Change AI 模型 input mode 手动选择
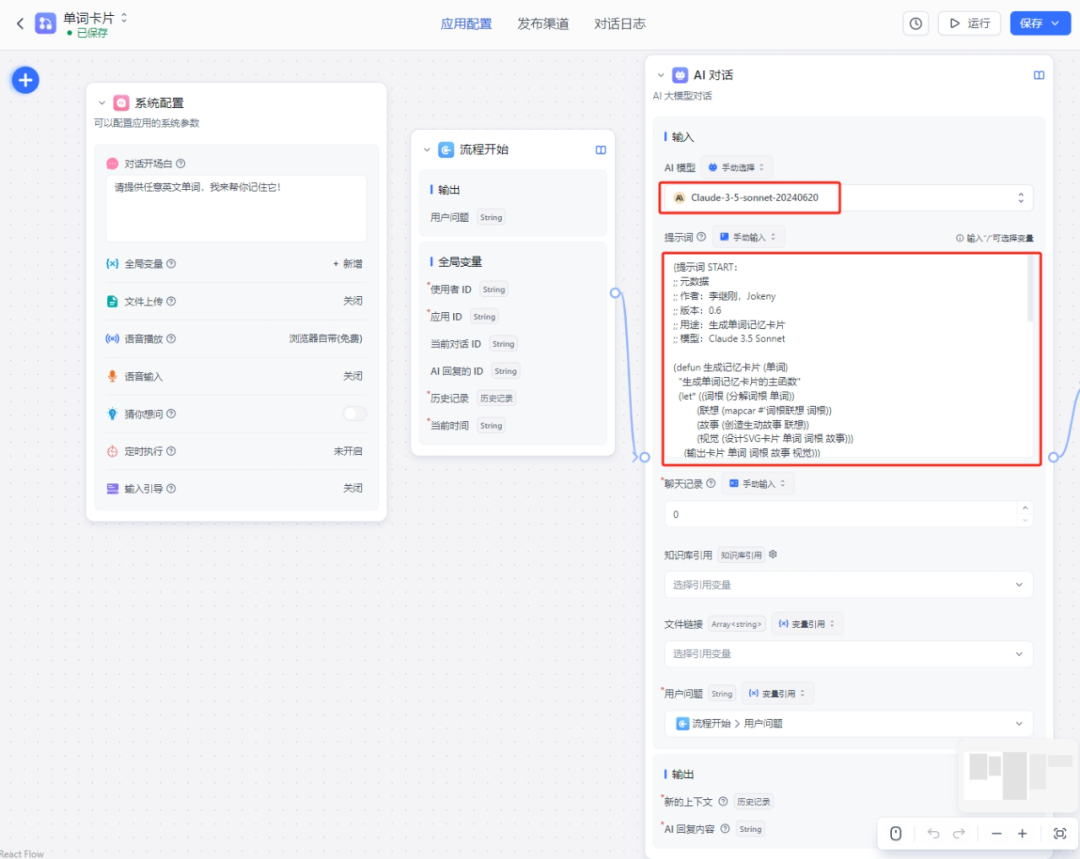The image size is (1080, 859). click(x=736, y=167)
